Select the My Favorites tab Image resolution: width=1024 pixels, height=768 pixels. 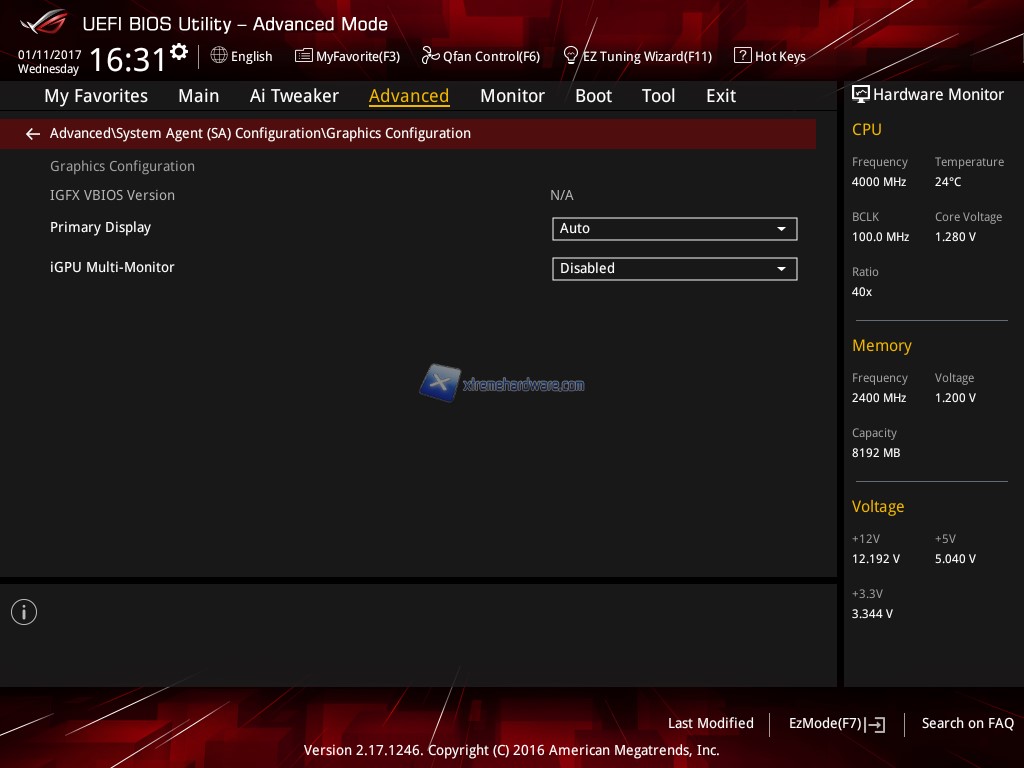[96, 96]
